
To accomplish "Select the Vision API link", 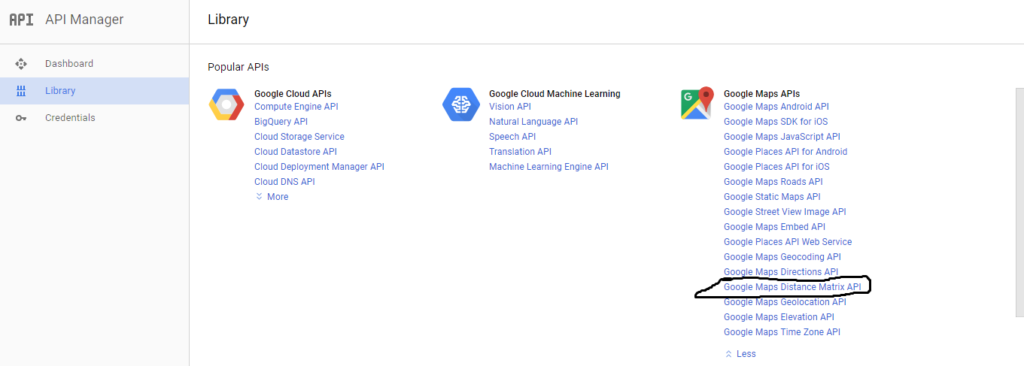I will [510, 107].
